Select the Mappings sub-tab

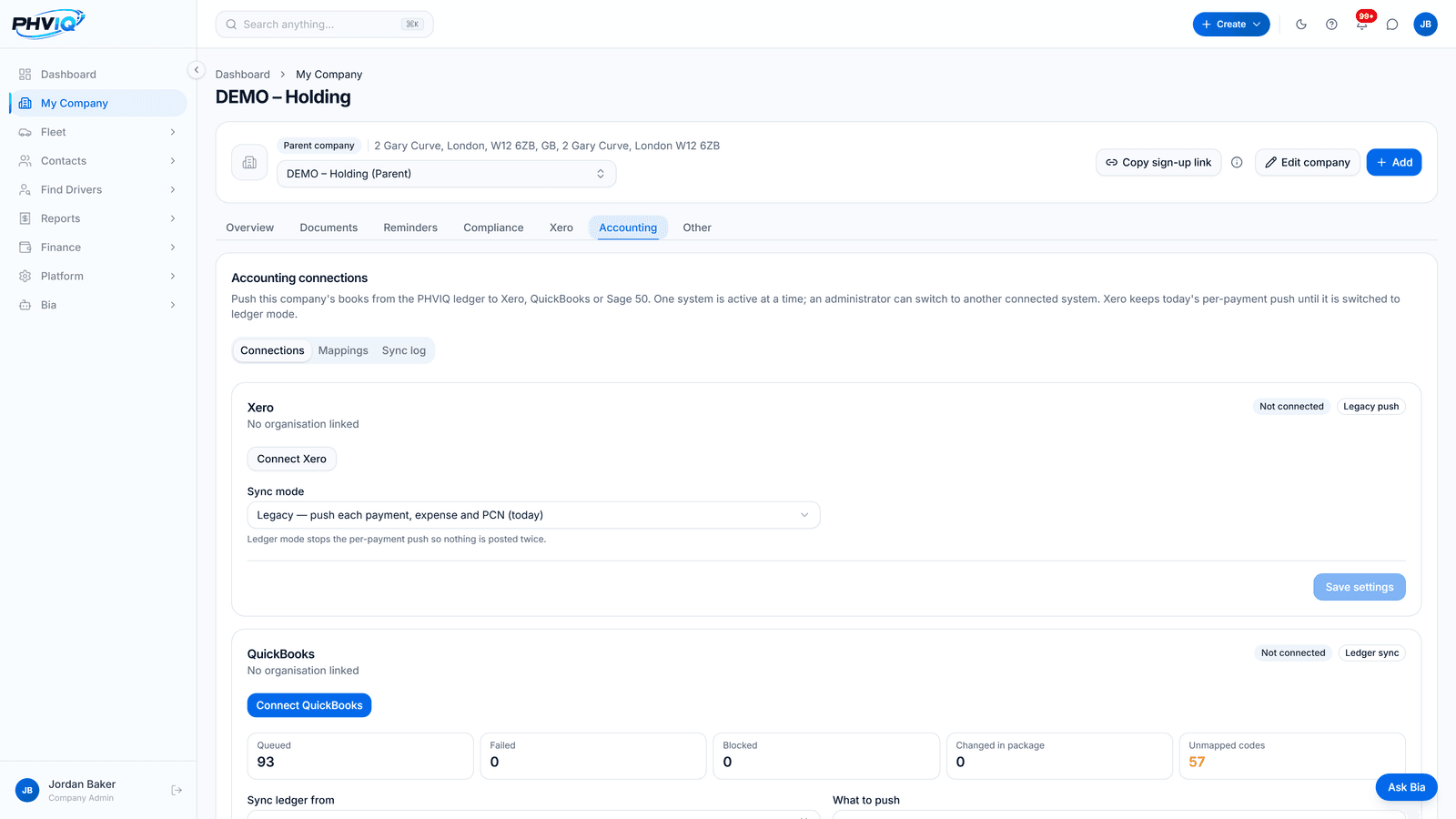coord(343,350)
